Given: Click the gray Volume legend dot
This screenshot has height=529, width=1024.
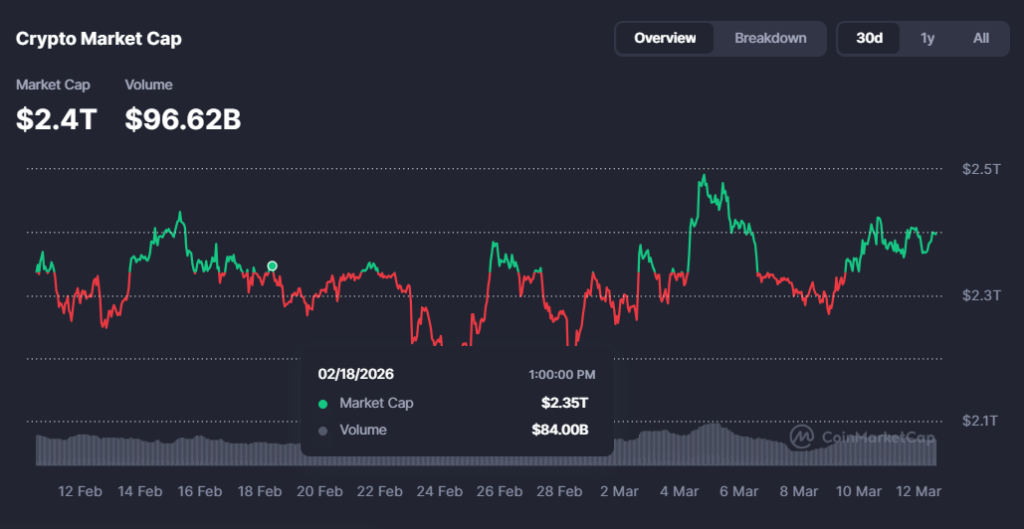Looking at the screenshot, I should [322, 431].
